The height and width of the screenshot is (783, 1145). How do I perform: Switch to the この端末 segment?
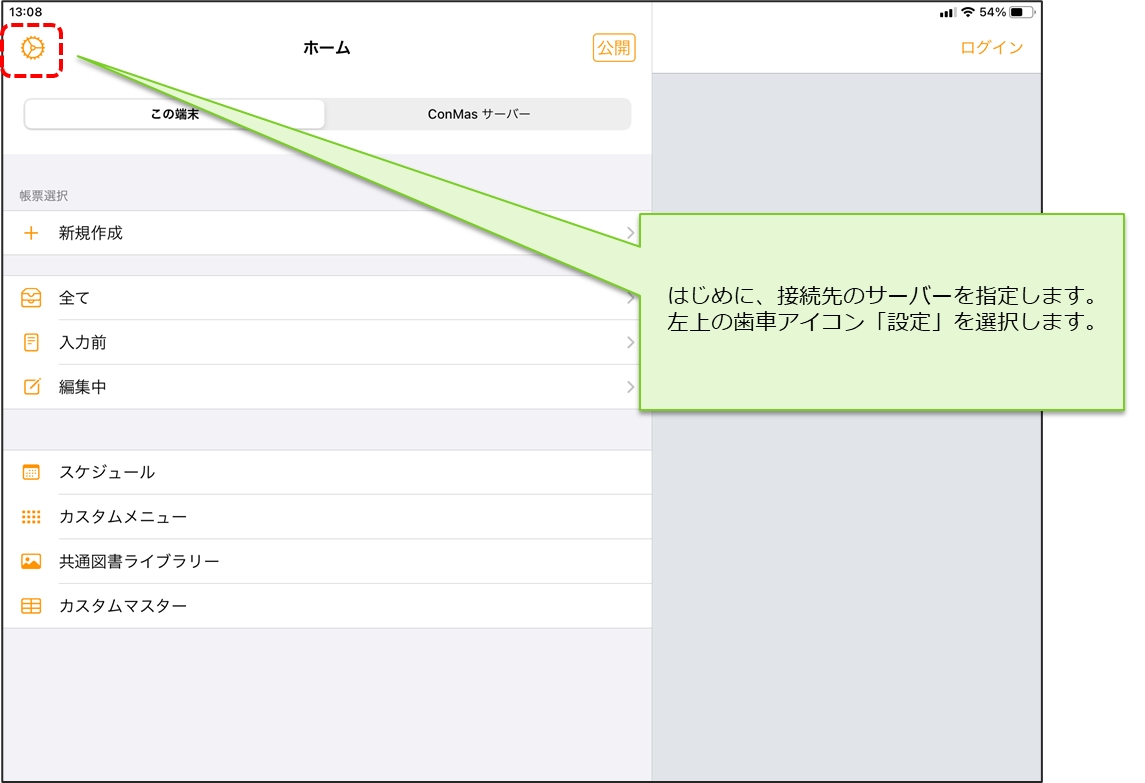175,114
